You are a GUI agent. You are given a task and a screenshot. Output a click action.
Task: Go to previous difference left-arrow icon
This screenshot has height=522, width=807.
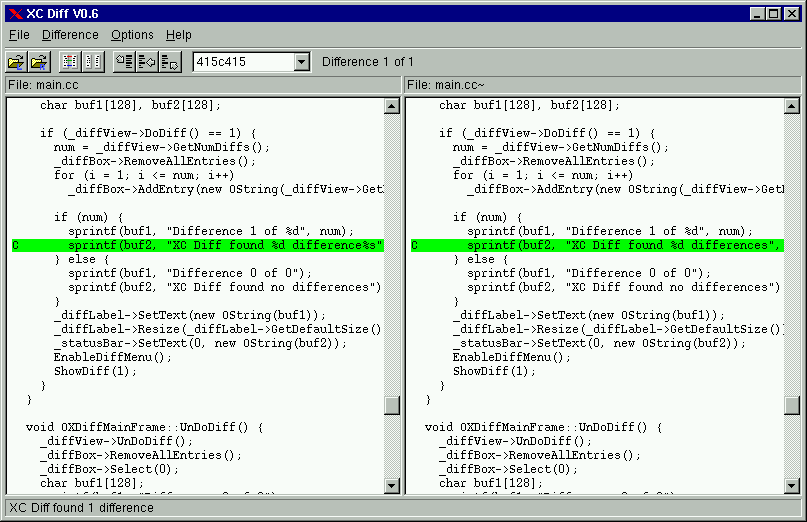[x=147, y=62]
